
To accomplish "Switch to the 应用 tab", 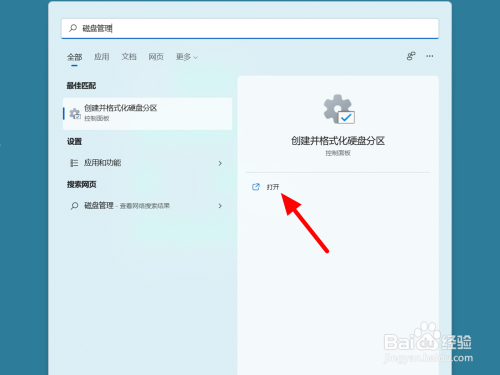I will coord(102,57).
